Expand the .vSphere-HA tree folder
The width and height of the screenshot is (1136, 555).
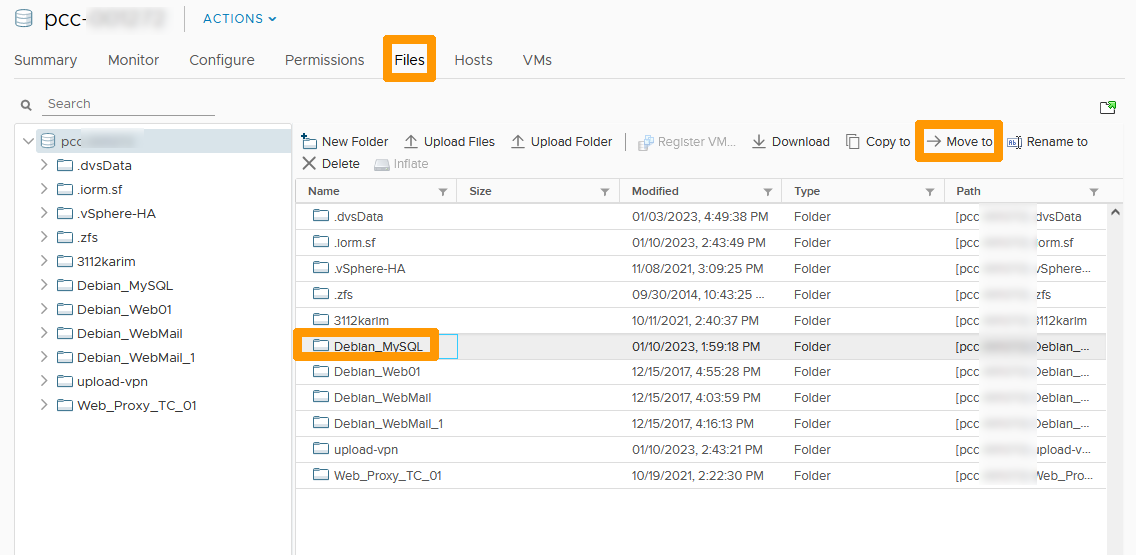click(44, 213)
